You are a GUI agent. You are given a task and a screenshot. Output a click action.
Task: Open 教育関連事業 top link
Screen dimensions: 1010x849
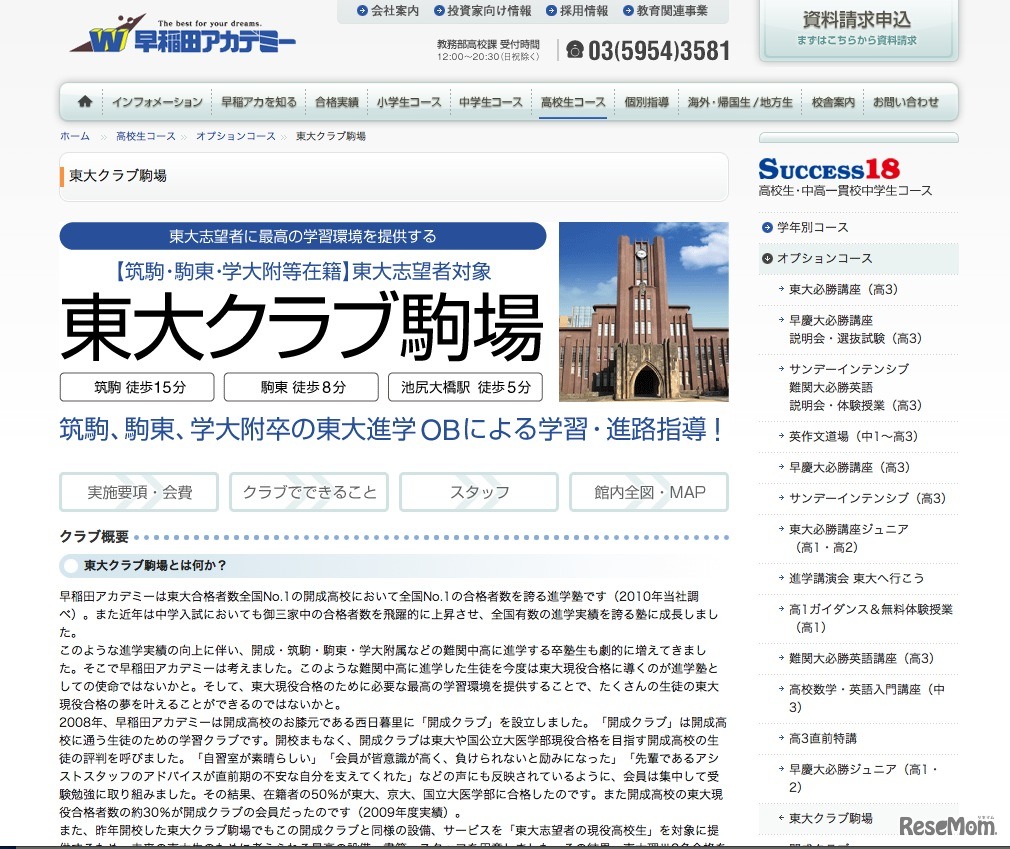click(x=672, y=10)
